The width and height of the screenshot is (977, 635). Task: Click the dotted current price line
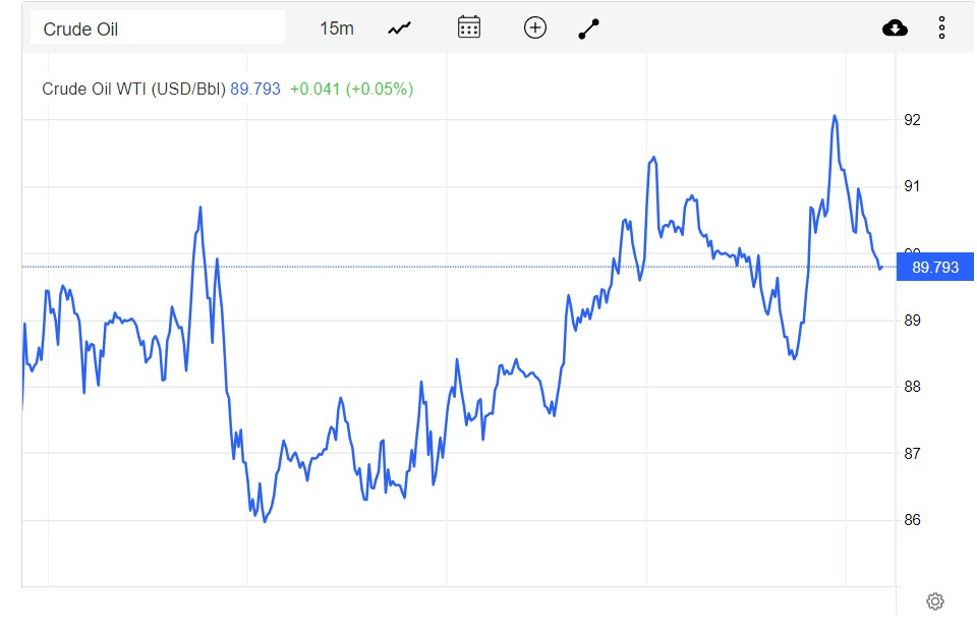click(459, 267)
